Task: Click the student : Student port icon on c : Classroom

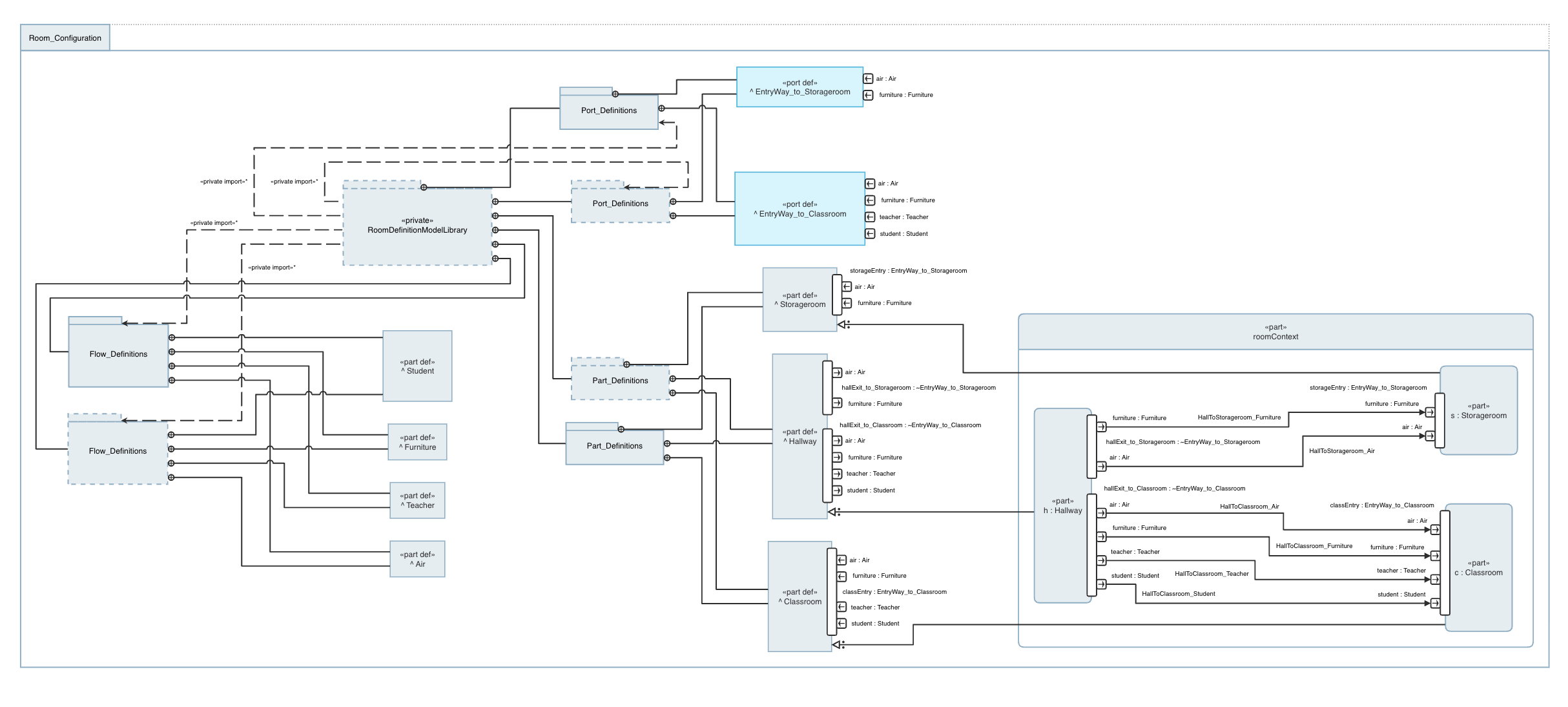Action: tap(1435, 602)
